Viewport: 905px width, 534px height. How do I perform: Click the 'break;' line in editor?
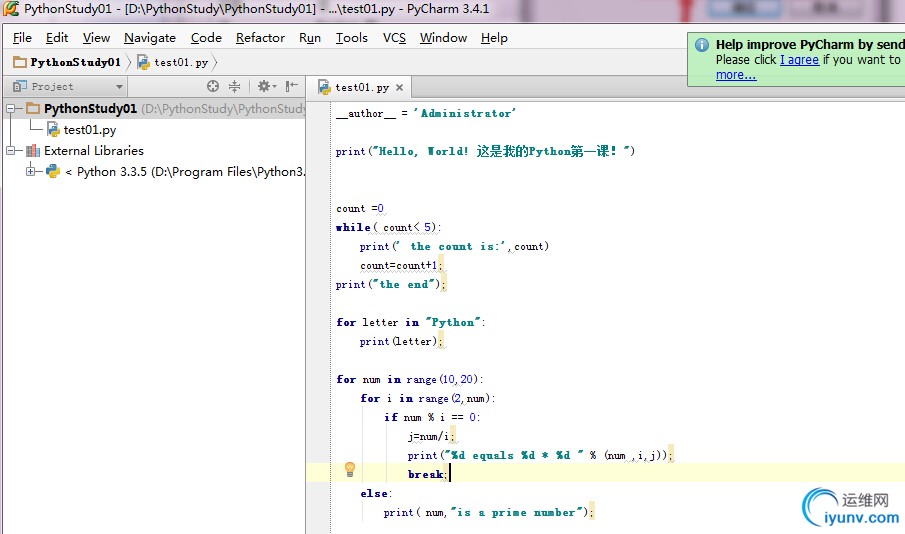428,474
